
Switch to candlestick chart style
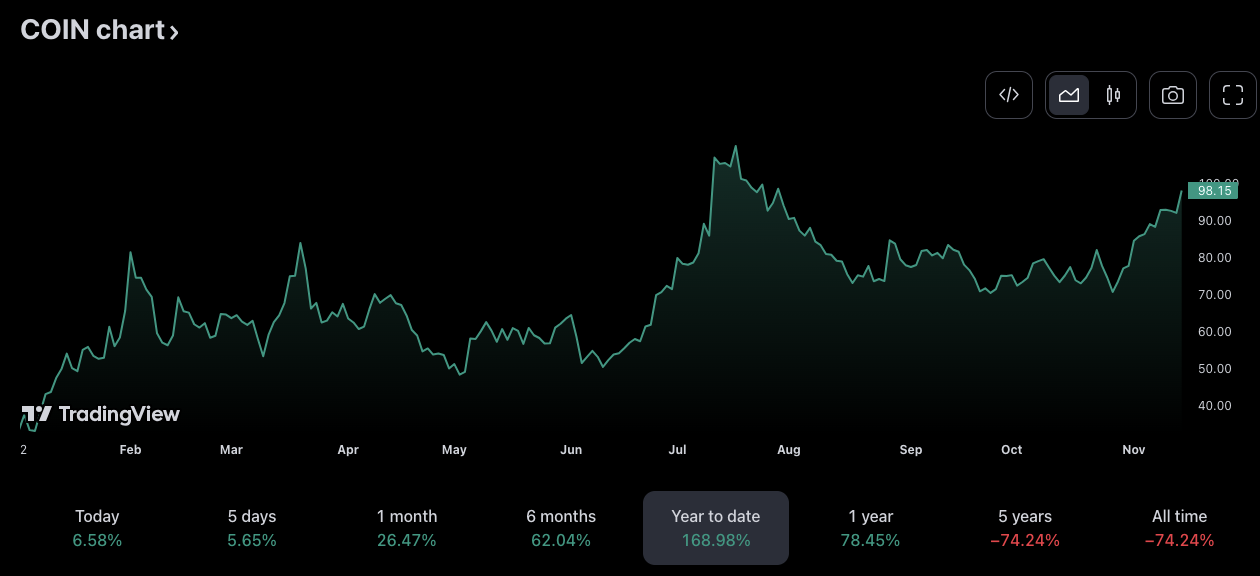[x=1113, y=95]
